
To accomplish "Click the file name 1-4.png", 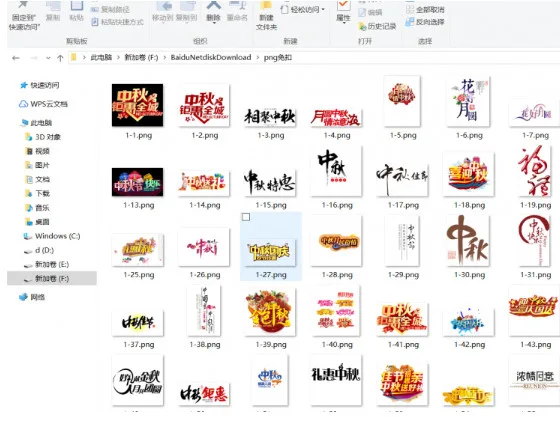I will 337,135.
